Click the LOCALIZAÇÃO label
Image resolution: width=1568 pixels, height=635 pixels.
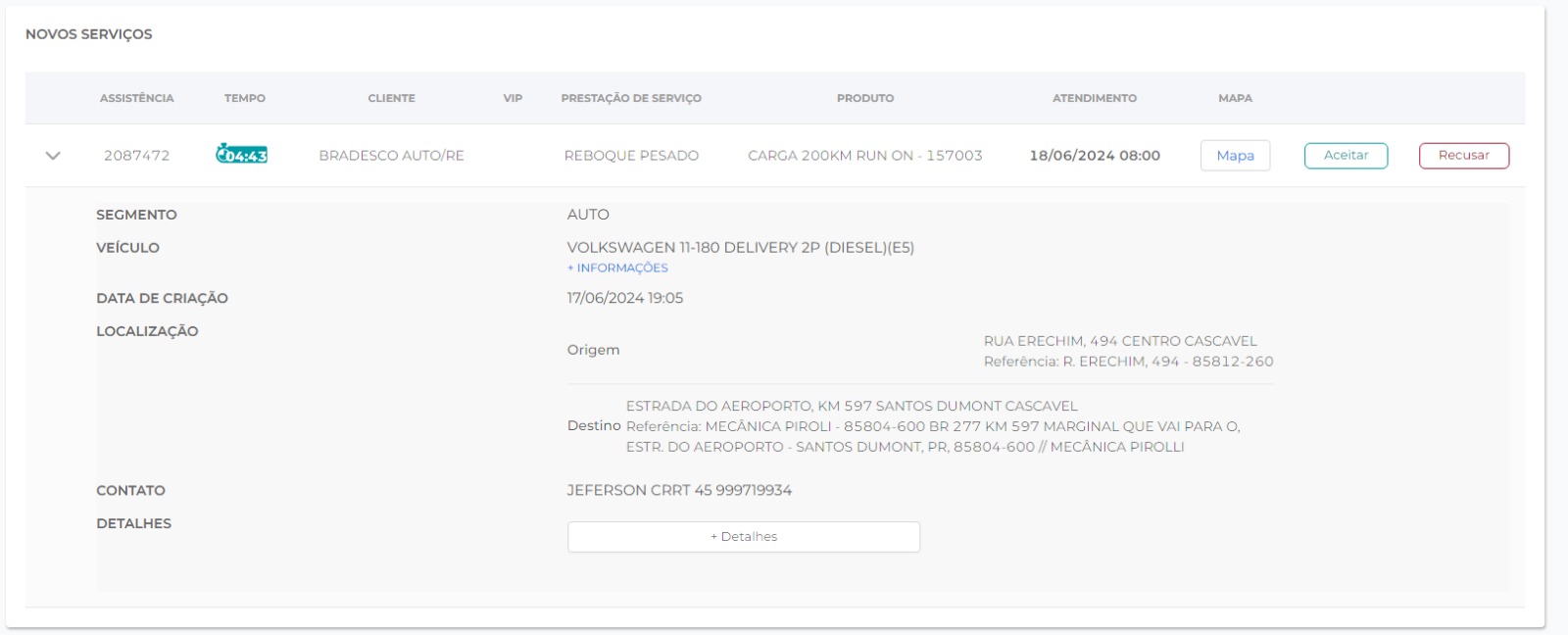[x=147, y=331]
